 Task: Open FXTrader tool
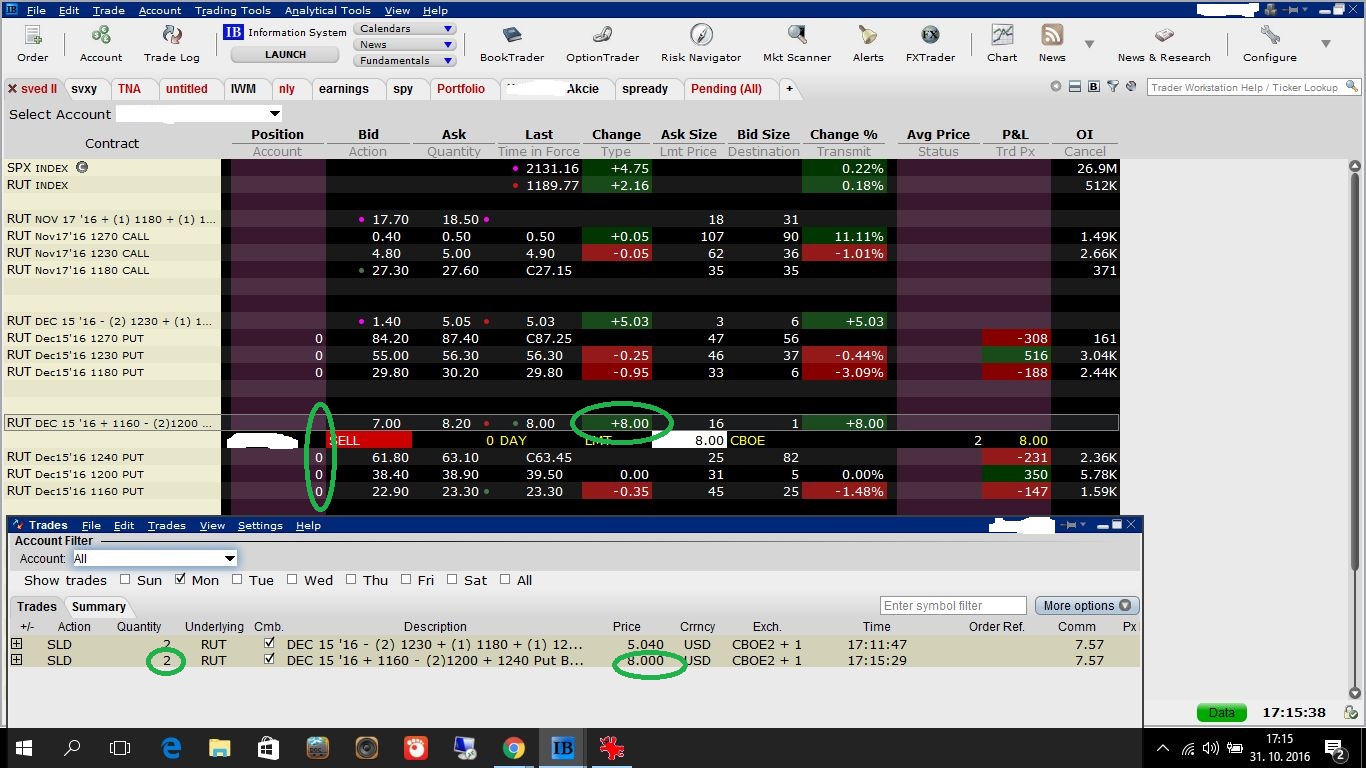click(x=930, y=43)
